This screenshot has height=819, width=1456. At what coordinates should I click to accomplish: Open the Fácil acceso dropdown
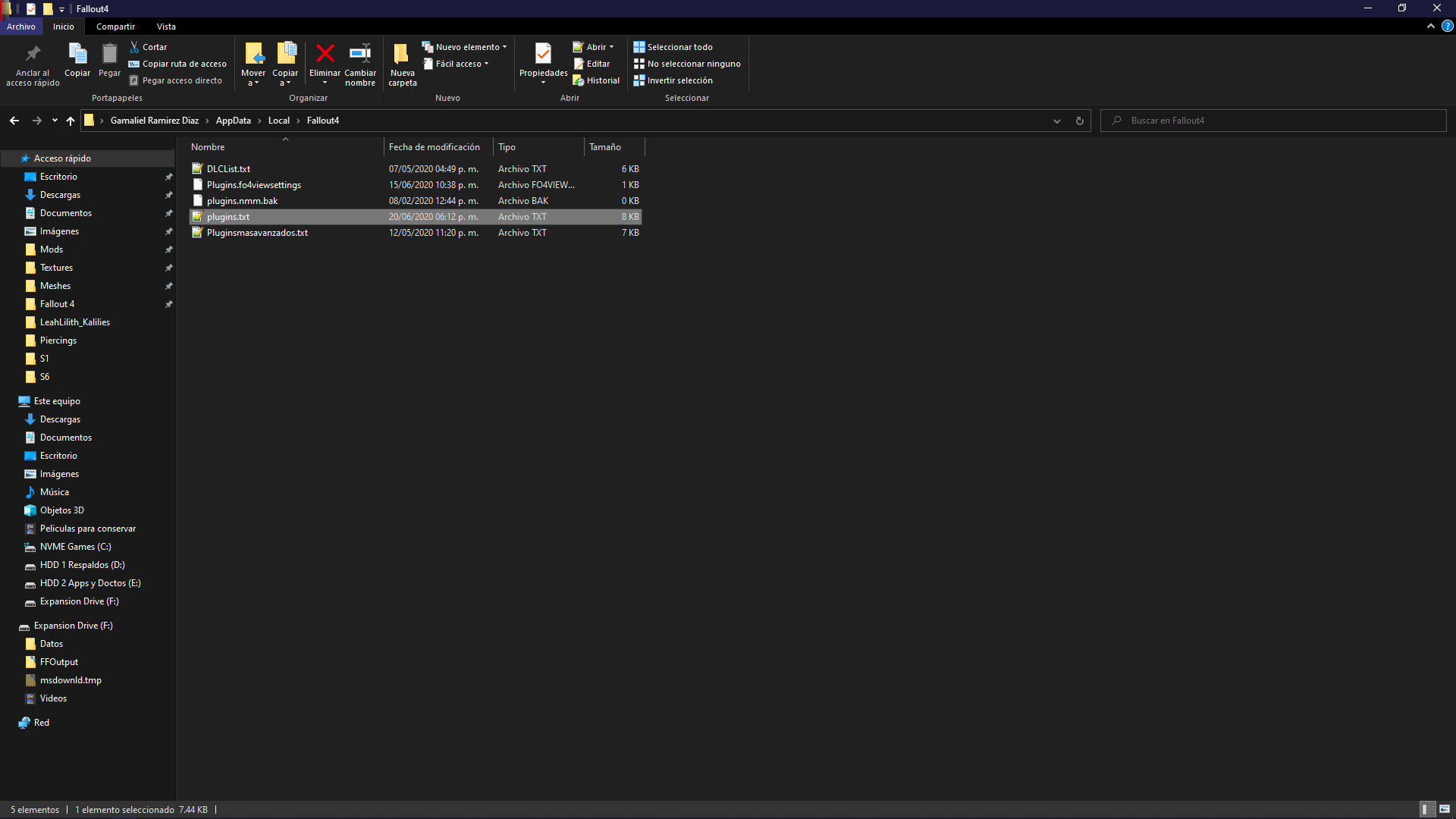pyautogui.click(x=455, y=64)
